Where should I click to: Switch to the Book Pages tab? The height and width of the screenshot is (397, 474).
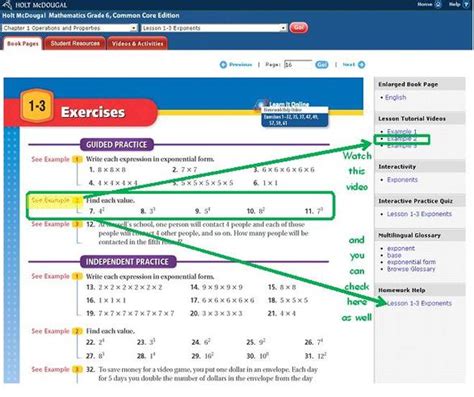point(23,43)
